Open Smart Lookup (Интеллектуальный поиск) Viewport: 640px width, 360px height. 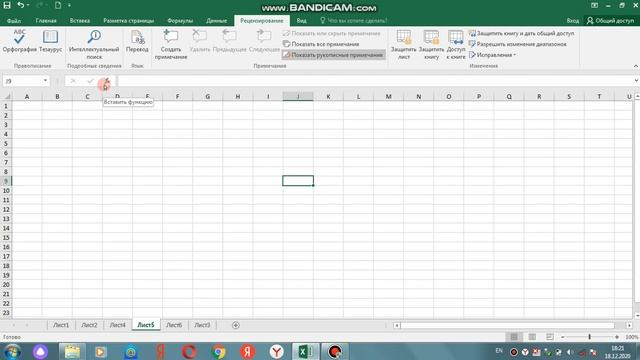click(94, 44)
